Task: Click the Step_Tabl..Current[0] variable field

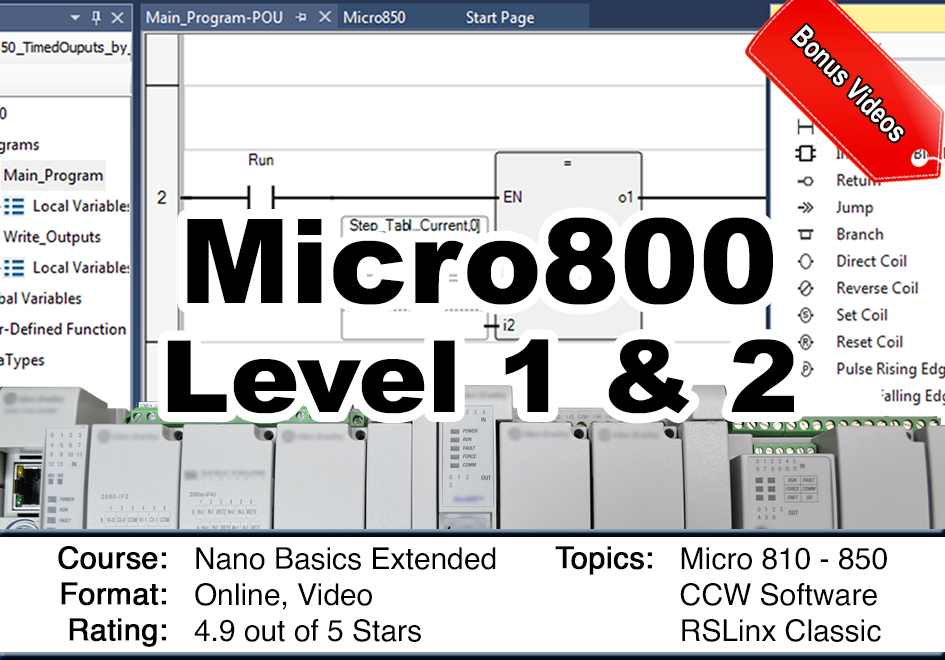Action: 413,226
